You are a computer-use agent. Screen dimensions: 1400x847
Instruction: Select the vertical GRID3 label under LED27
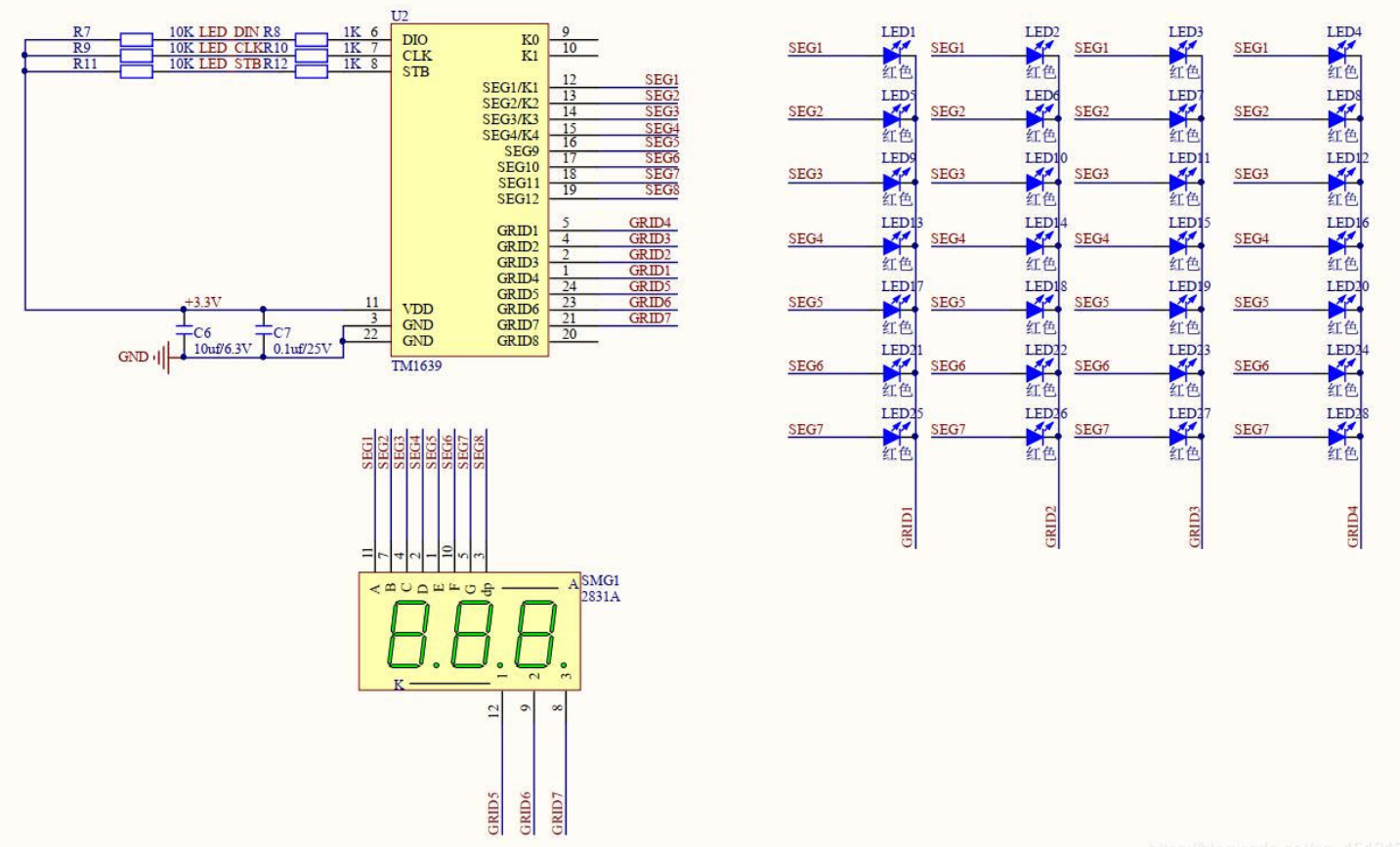(1194, 526)
